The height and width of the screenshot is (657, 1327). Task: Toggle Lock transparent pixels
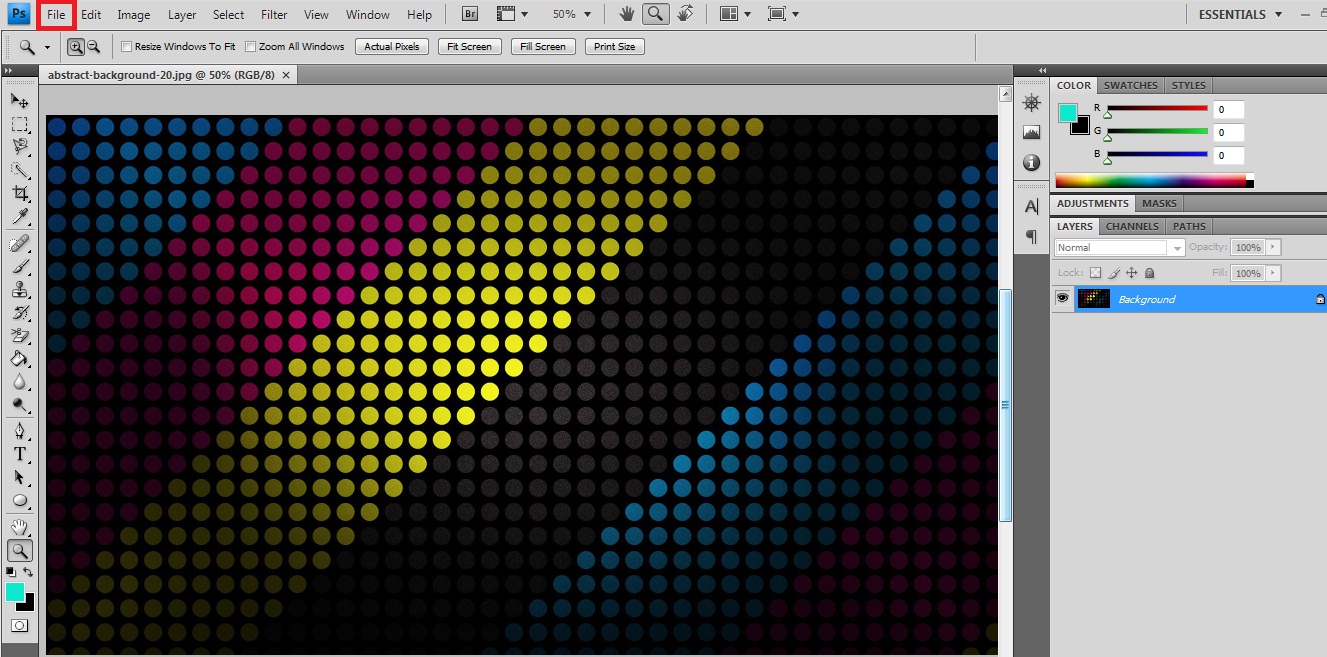(x=1095, y=273)
